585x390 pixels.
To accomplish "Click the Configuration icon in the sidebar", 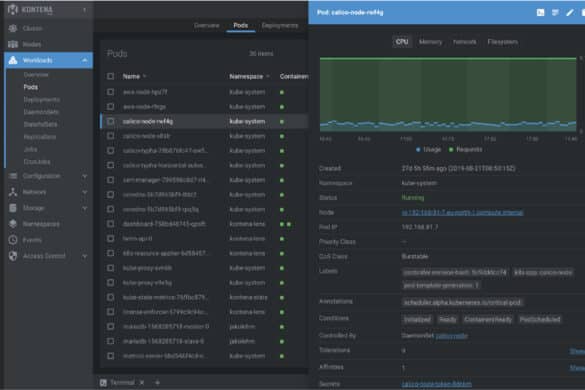I will (x=13, y=176).
